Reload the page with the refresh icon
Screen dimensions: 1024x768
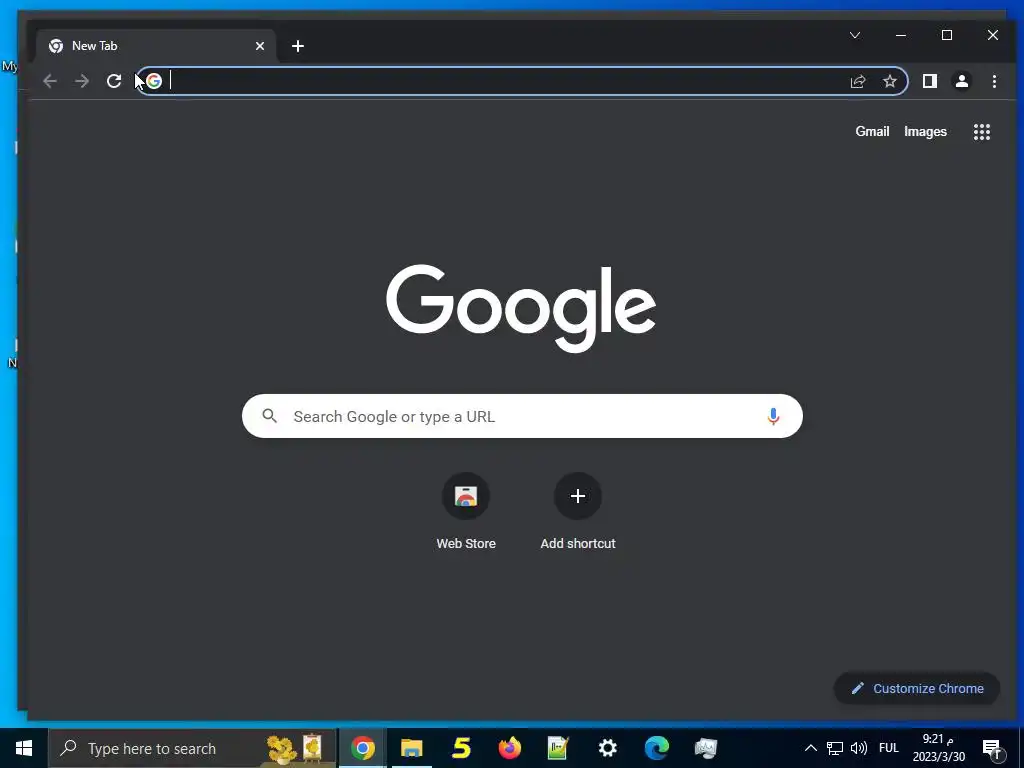pyautogui.click(x=114, y=81)
